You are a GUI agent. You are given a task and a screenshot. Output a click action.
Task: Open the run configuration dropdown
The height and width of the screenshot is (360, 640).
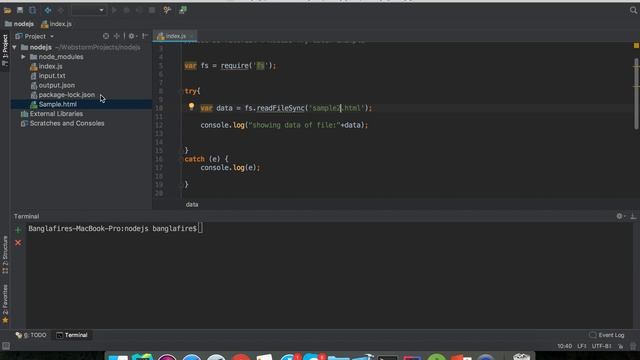click(x=89, y=10)
